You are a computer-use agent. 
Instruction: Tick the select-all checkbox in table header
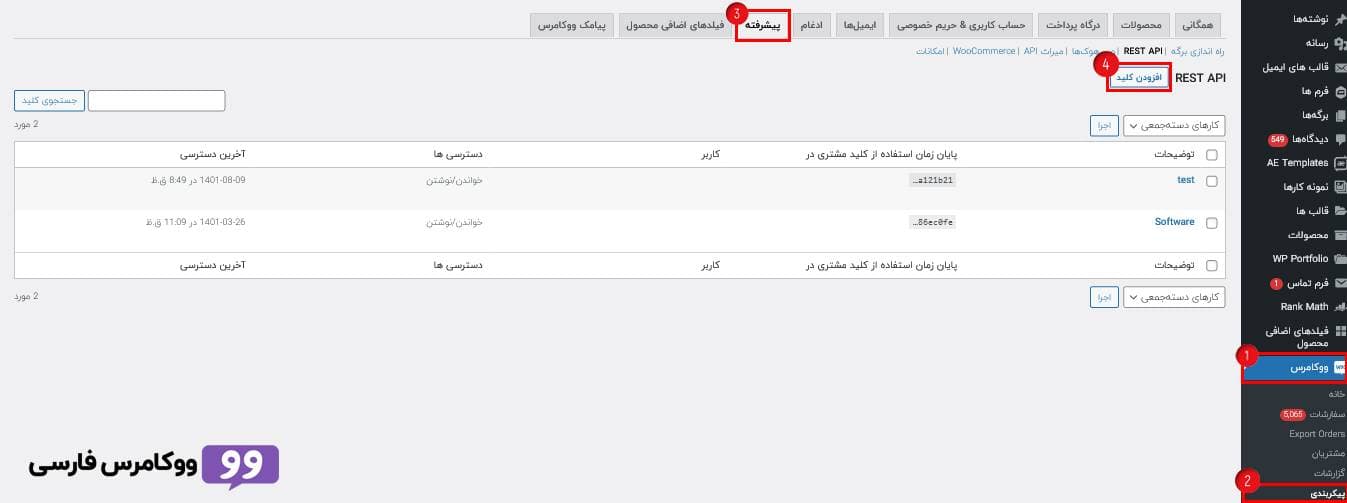pyautogui.click(x=1212, y=155)
